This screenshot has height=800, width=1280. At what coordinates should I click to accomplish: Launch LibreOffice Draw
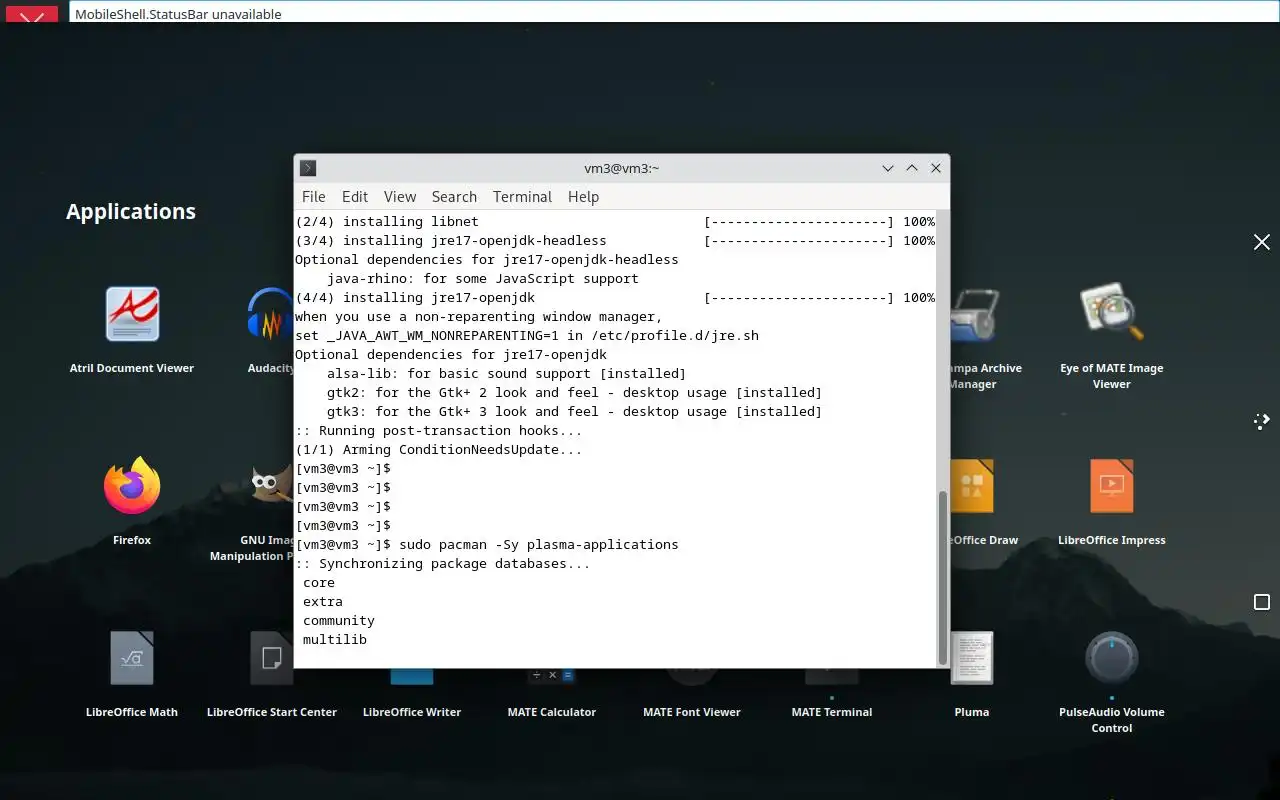pyautogui.click(x=972, y=486)
